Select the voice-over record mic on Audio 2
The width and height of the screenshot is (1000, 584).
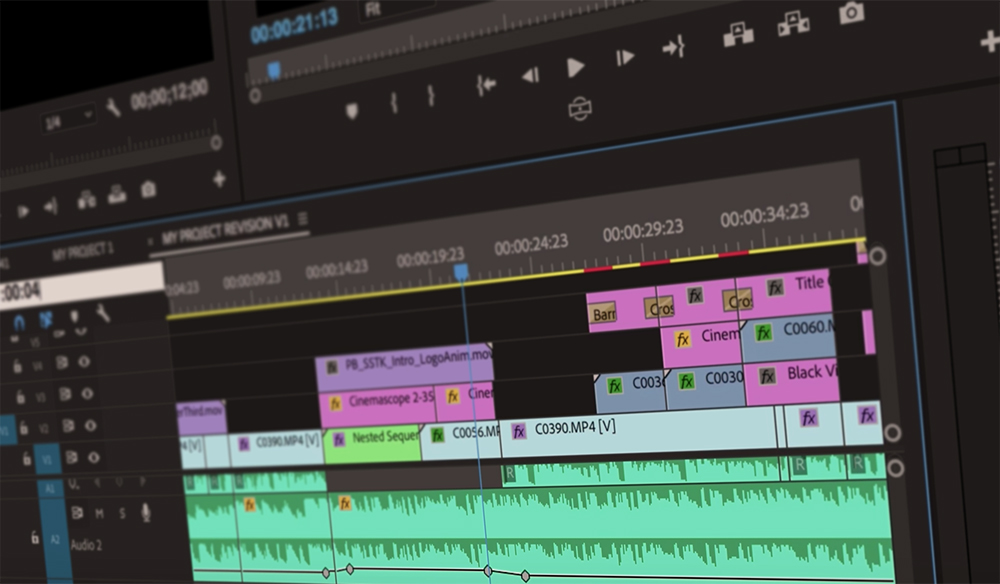pyautogui.click(x=145, y=512)
